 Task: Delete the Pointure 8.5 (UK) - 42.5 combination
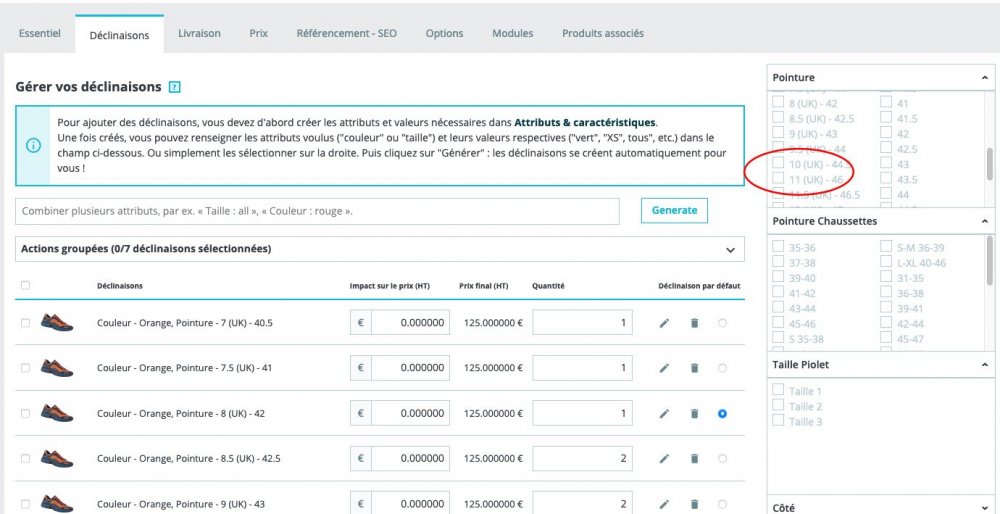695,459
